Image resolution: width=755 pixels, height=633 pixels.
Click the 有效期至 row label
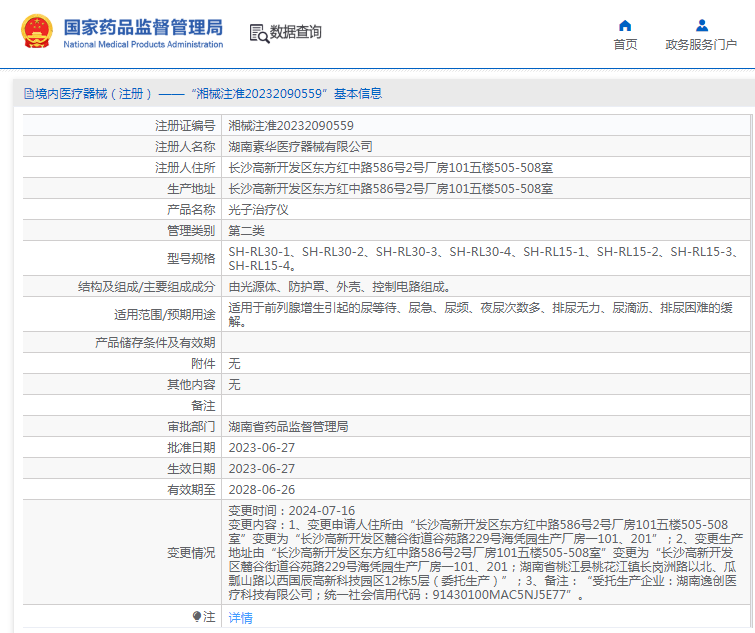click(191, 490)
